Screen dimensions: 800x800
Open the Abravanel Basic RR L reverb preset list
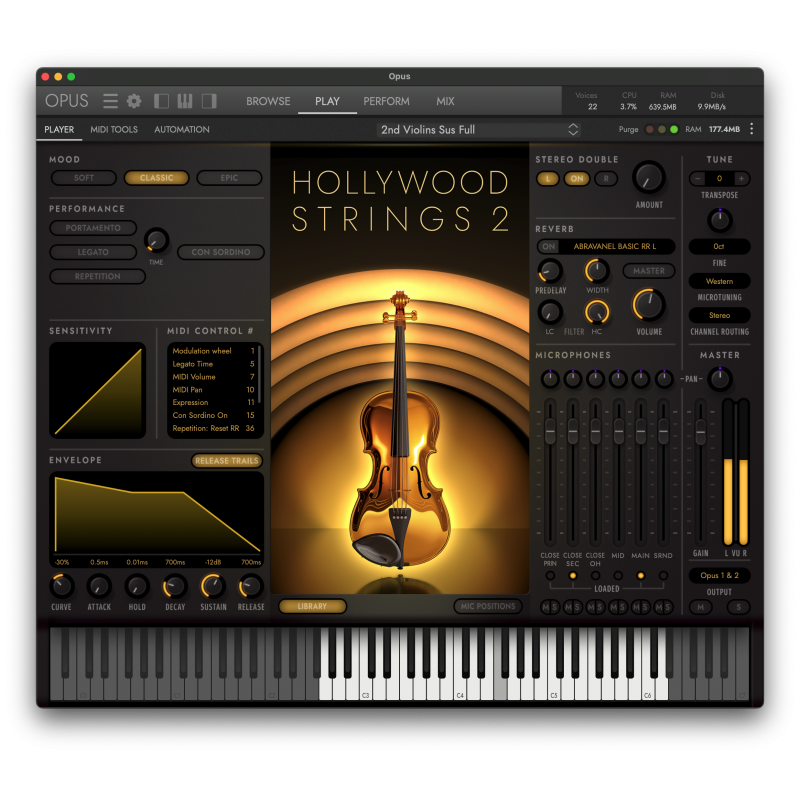pyautogui.click(x=615, y=246)
